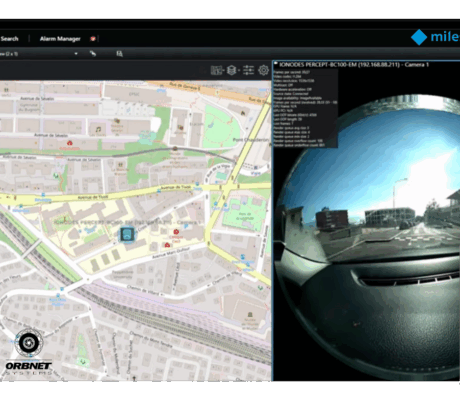460x400 pixels.
Task: Click the Milestone logo in the header
Action: (435, 37)
